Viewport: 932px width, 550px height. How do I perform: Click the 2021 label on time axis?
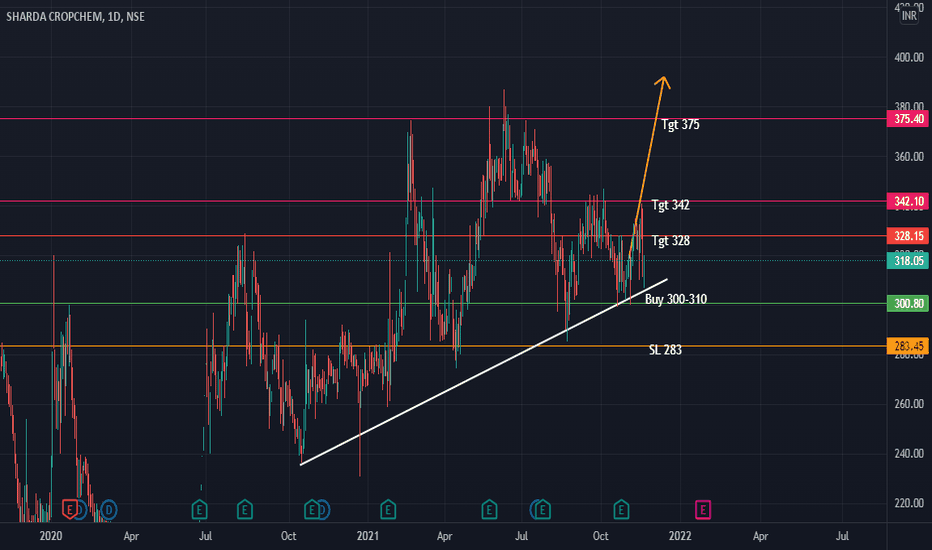point(367,536)
